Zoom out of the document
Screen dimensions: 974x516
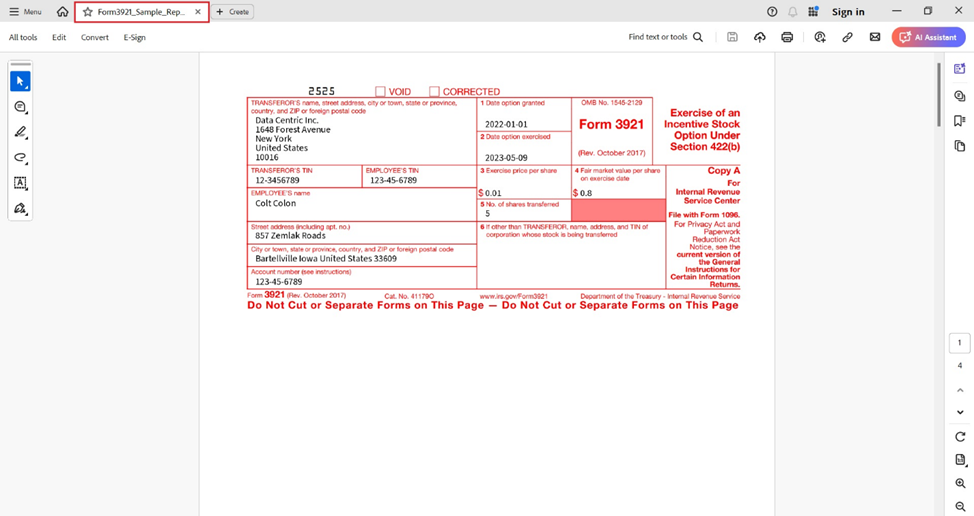960,507
